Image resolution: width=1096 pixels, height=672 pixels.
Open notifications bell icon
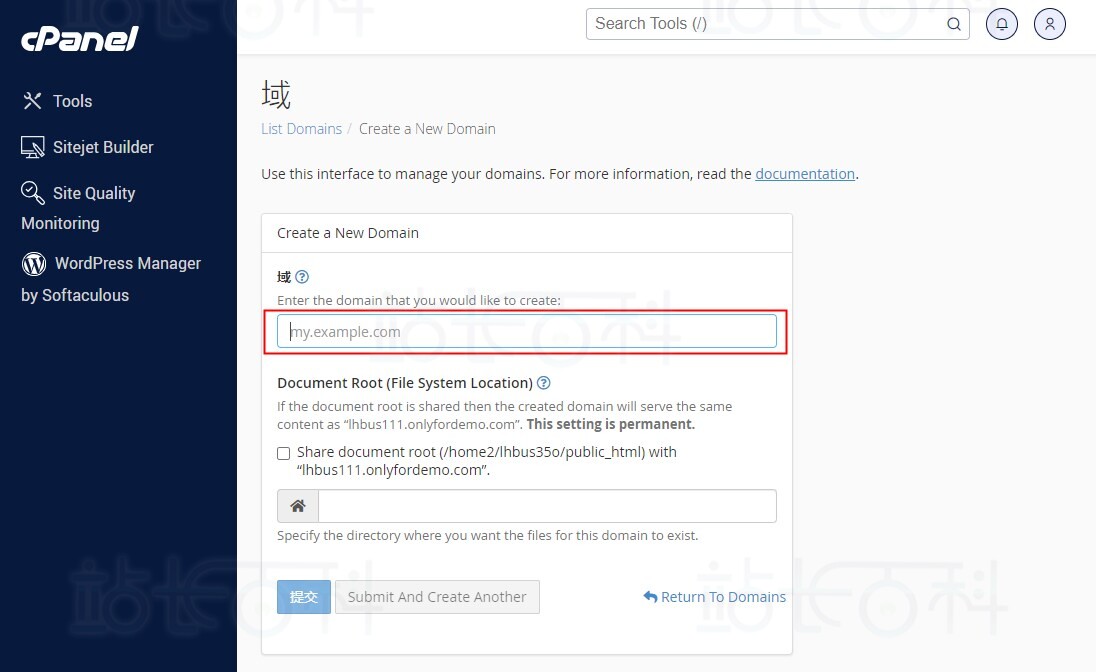pyautogui.click(x=1002, y=24)
